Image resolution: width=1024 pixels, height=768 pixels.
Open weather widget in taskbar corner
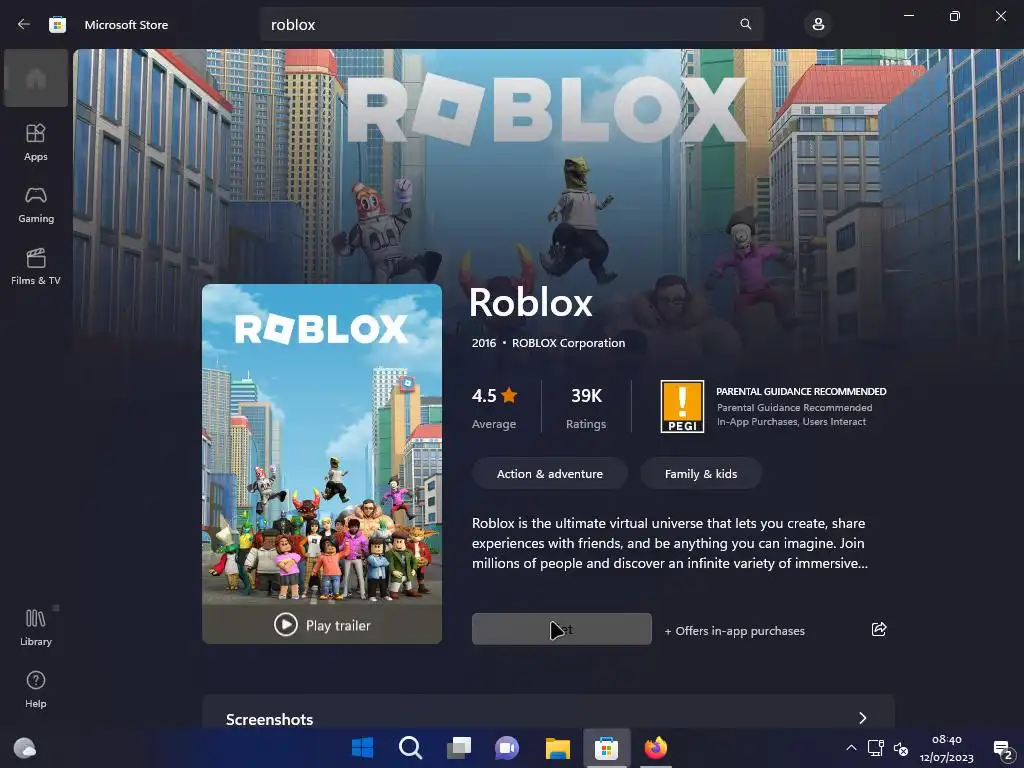click(25, 747)
